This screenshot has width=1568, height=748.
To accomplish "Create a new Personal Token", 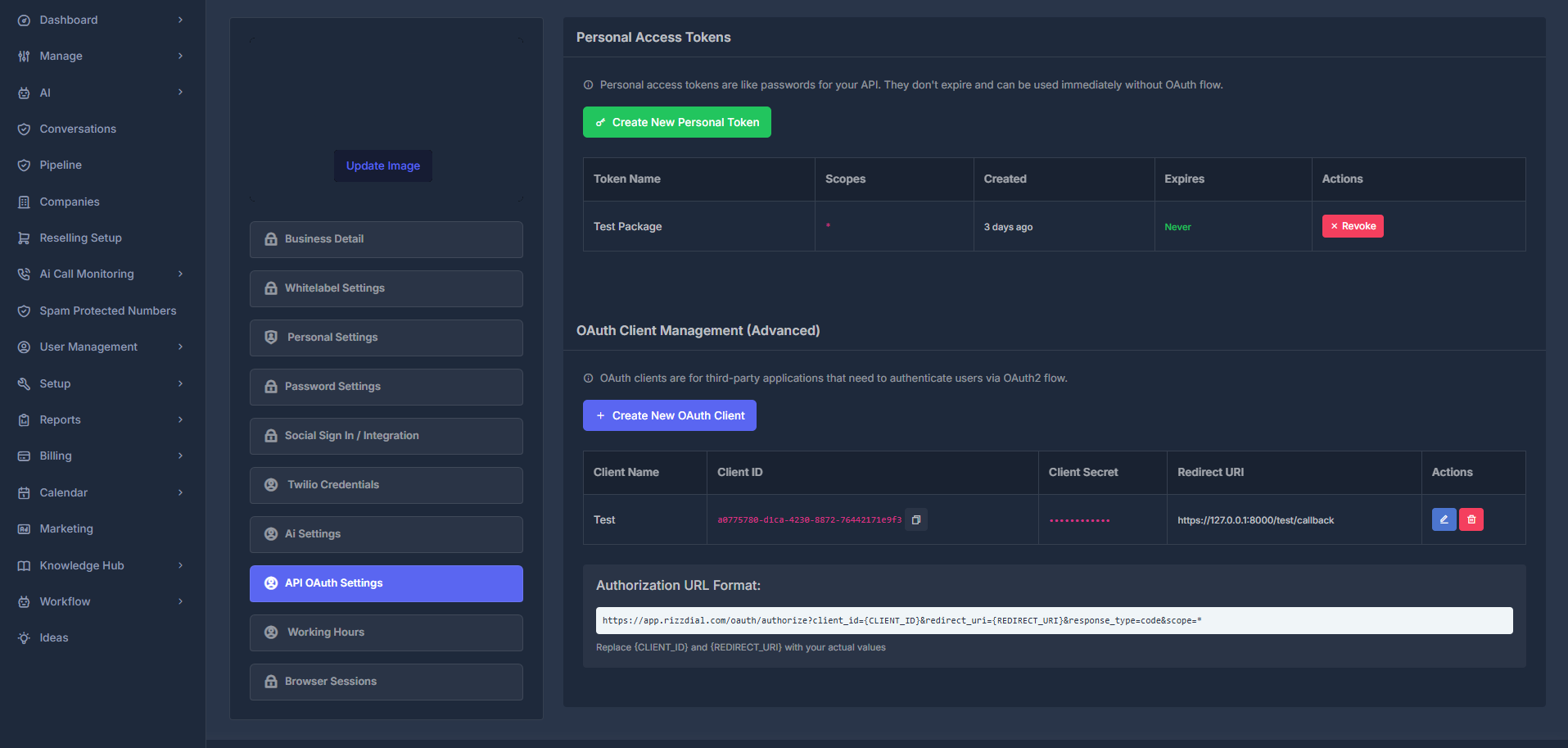I will coord(676,121).
